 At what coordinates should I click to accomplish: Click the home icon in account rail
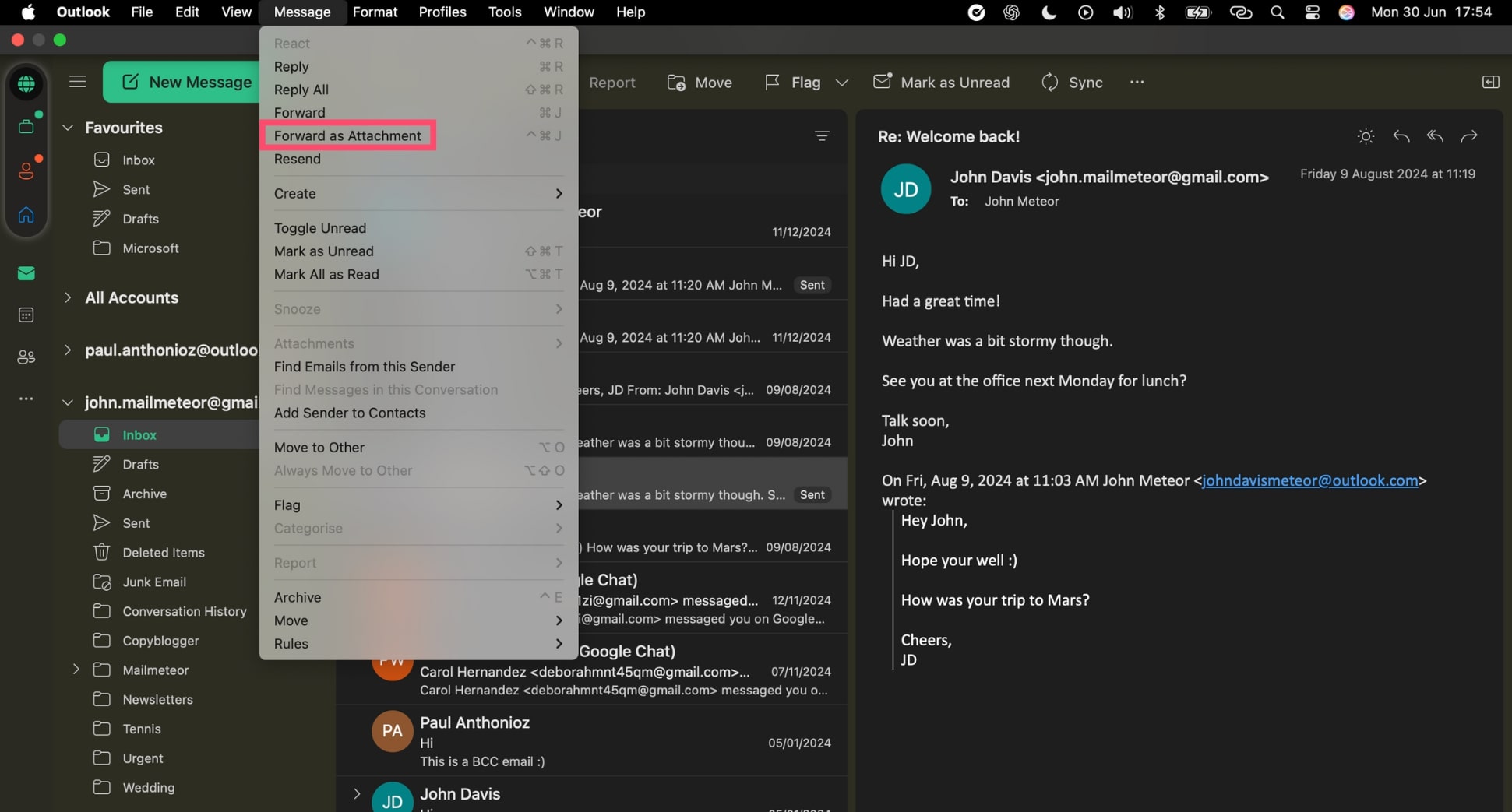tap(26, 214)
